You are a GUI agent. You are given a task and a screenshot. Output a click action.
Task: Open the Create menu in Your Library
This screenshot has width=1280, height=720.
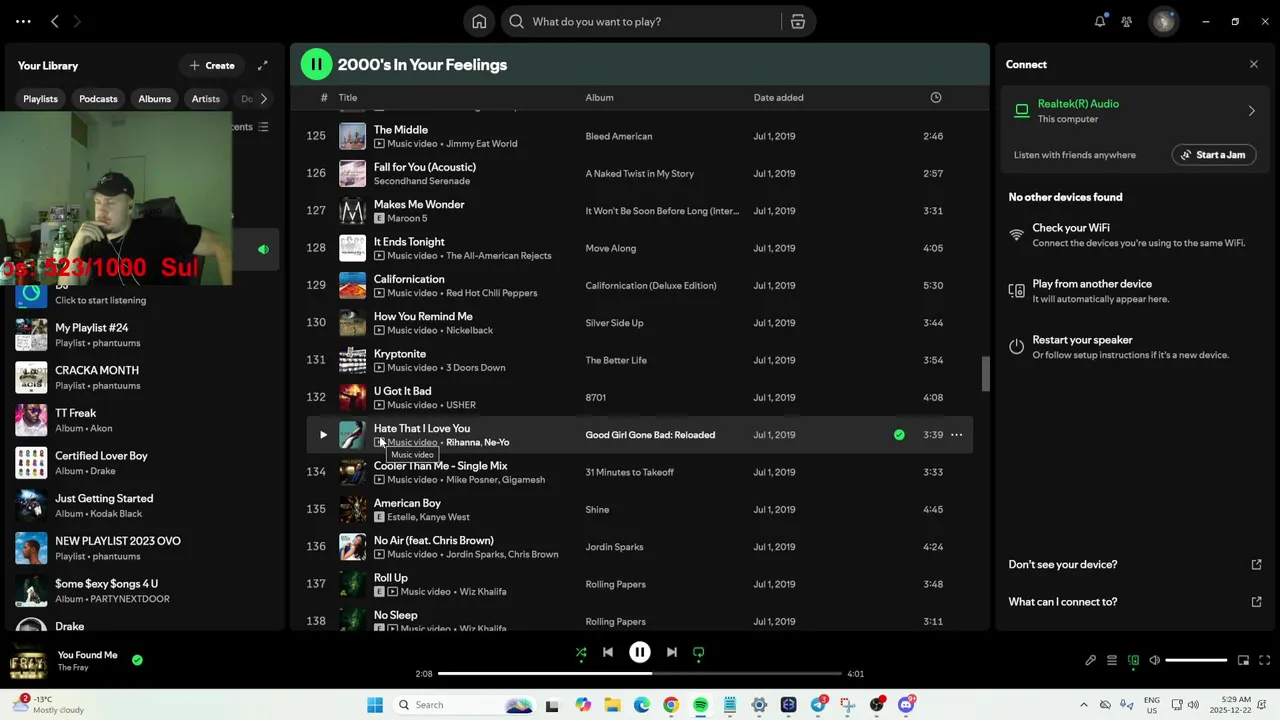[212, 65]
